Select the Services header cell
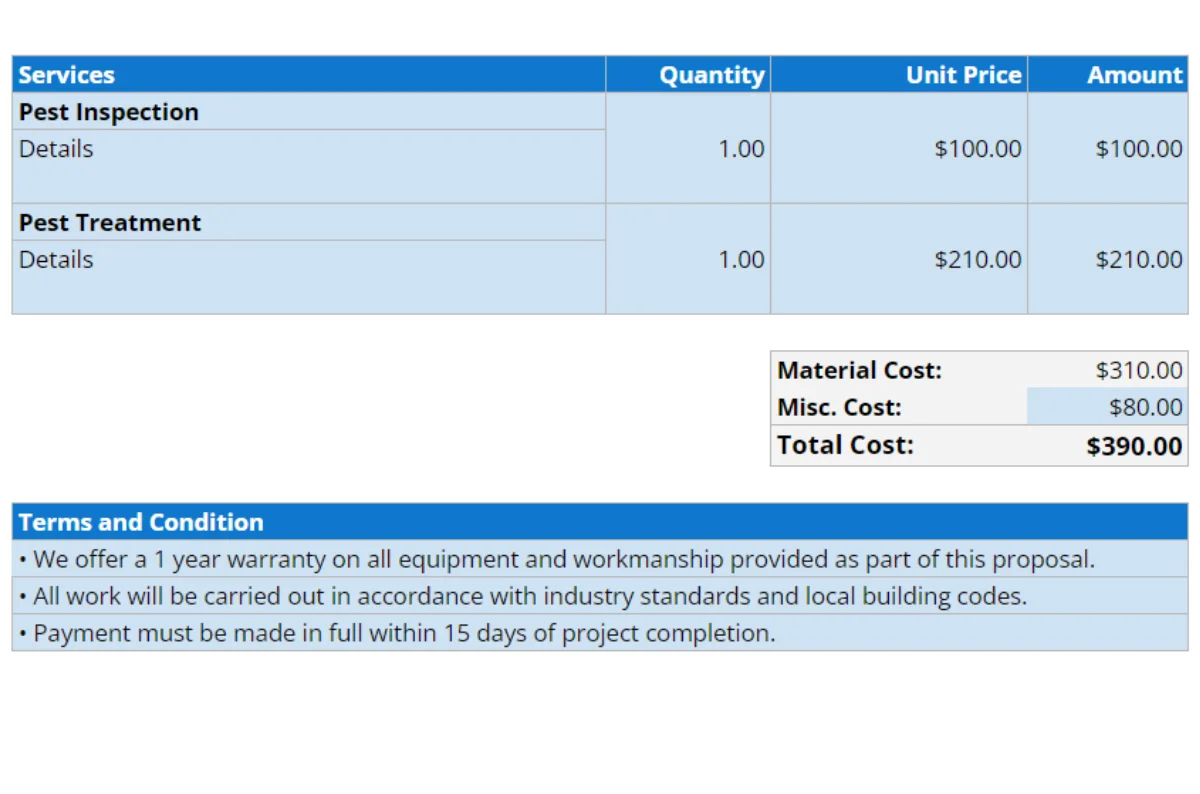The height and width of the screenshot is (794, 1200). point(66,74)
